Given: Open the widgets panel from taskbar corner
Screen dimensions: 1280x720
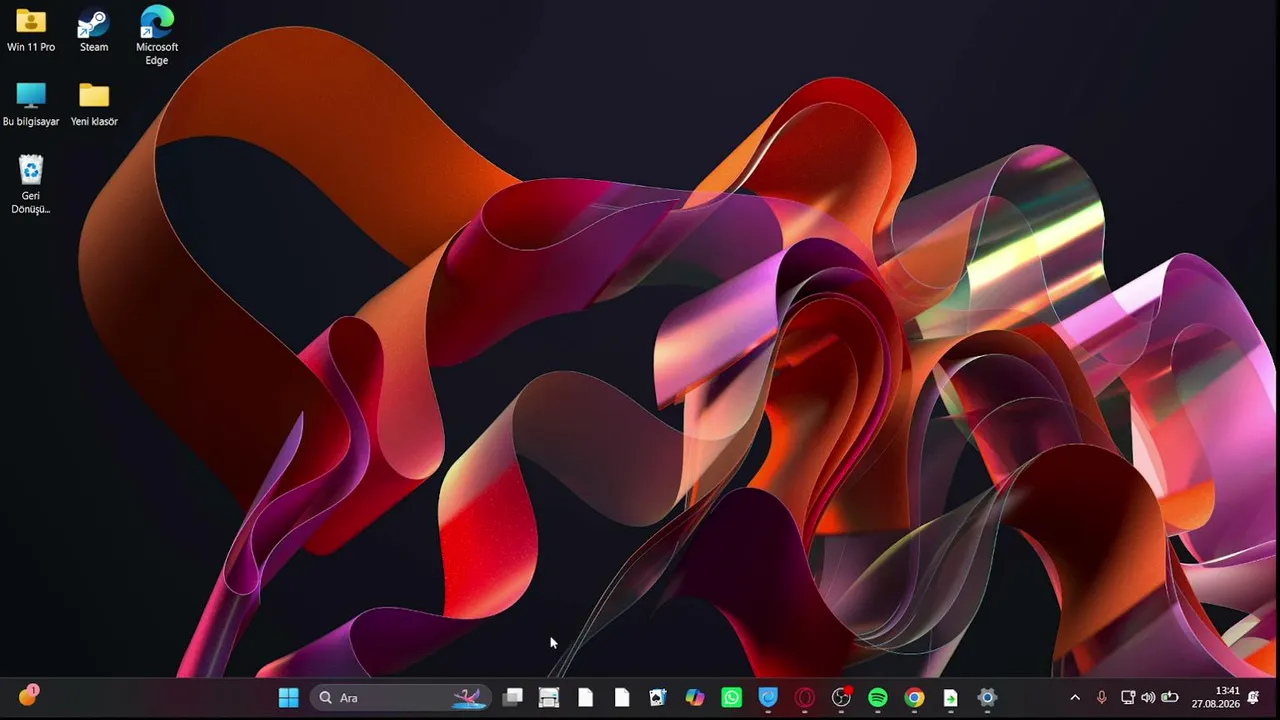Looking at the screenshot, I should (28, 696).
